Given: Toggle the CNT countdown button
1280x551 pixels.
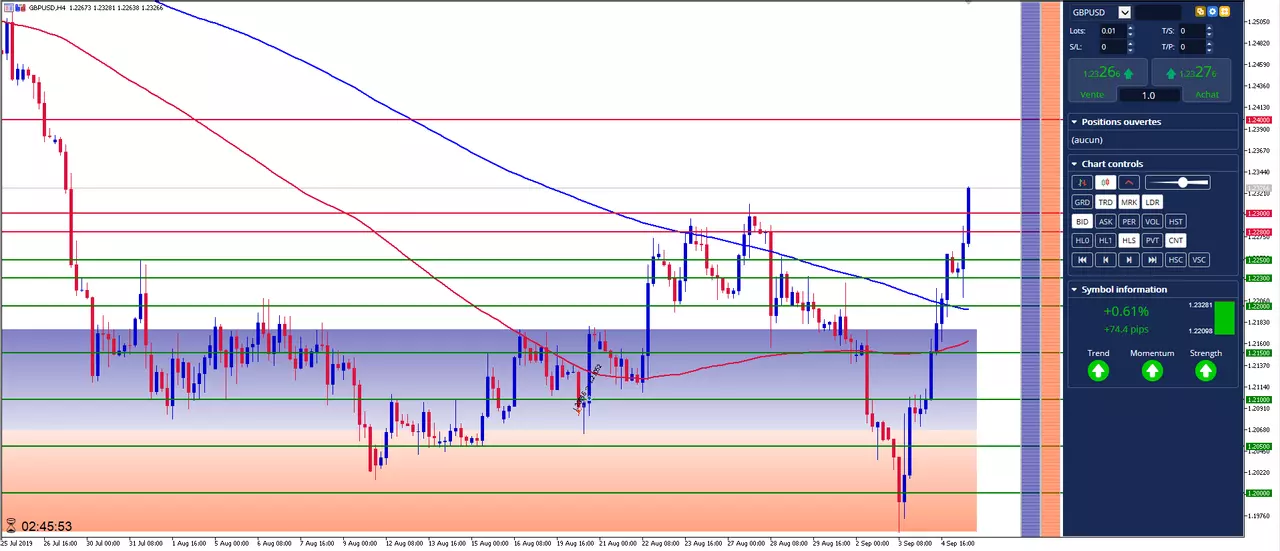Looking at the screenshot, I should coord(1176,240).
